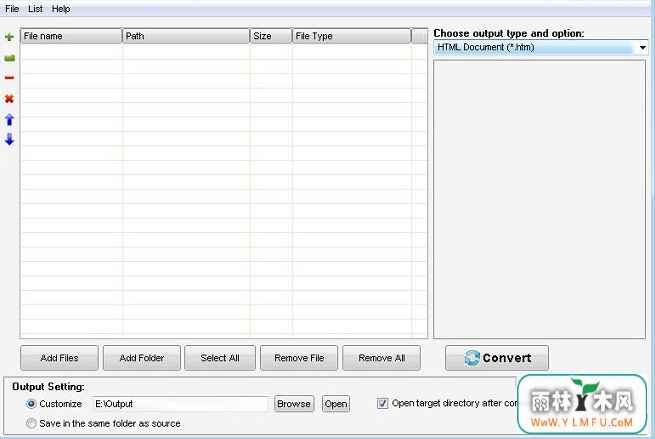This screenshot has width=655, height=439.
Task: Click the Select All button
Action: pyautogui.click(x=220, y=358)
